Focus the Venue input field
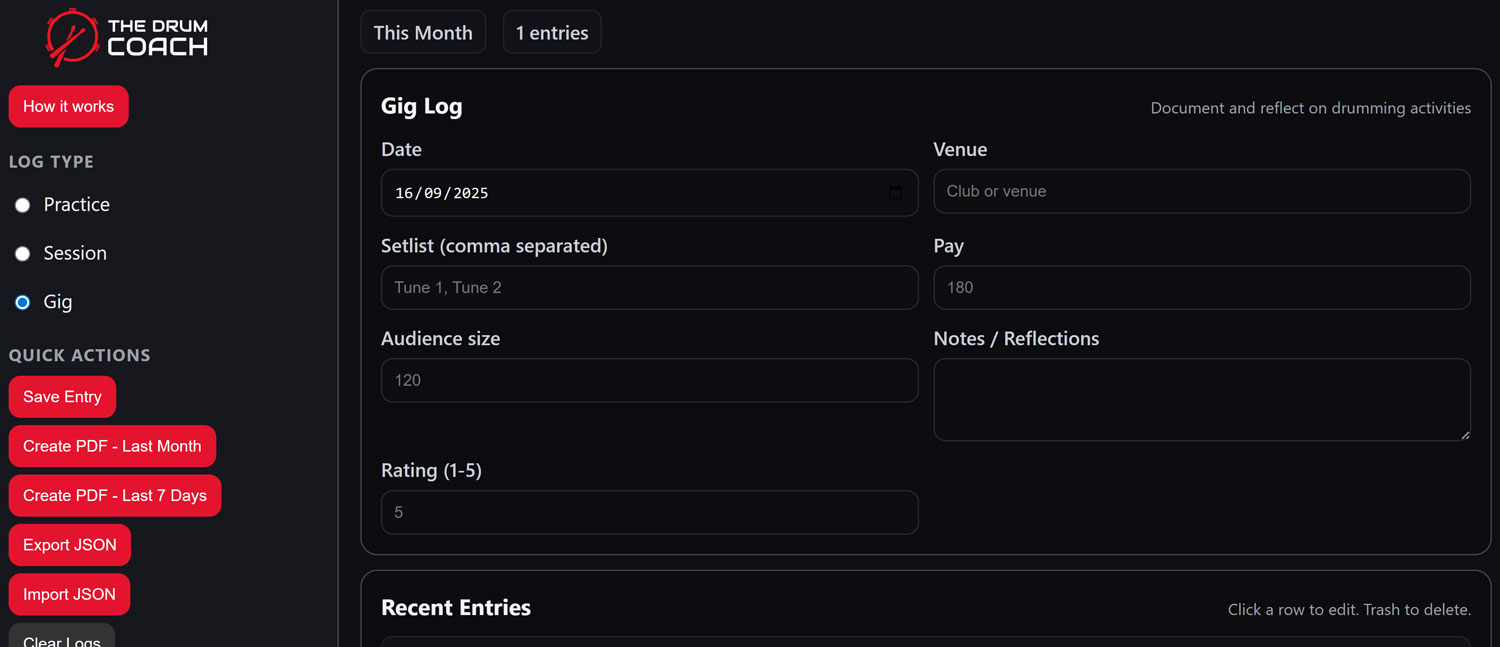 pyautogui.click(x=1201, y=191)
